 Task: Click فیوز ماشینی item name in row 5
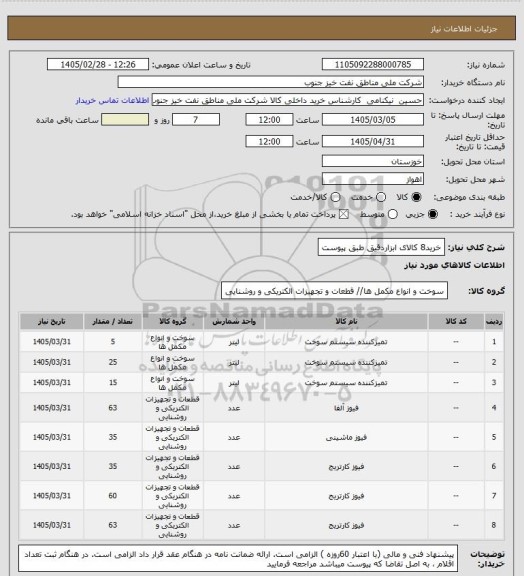tap(346, 437)
